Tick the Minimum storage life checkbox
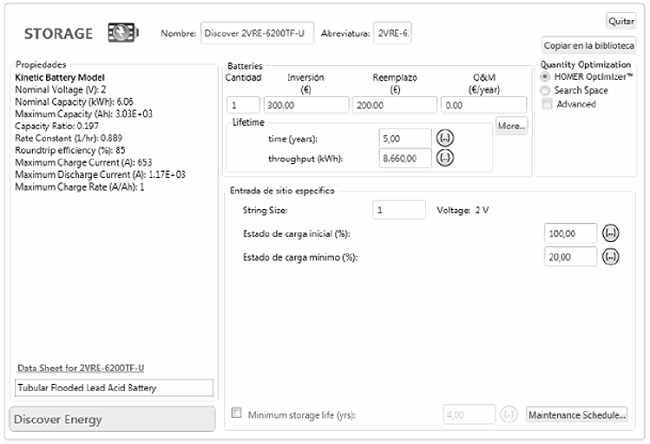This screenshot has height=444, width=650. 236,414
